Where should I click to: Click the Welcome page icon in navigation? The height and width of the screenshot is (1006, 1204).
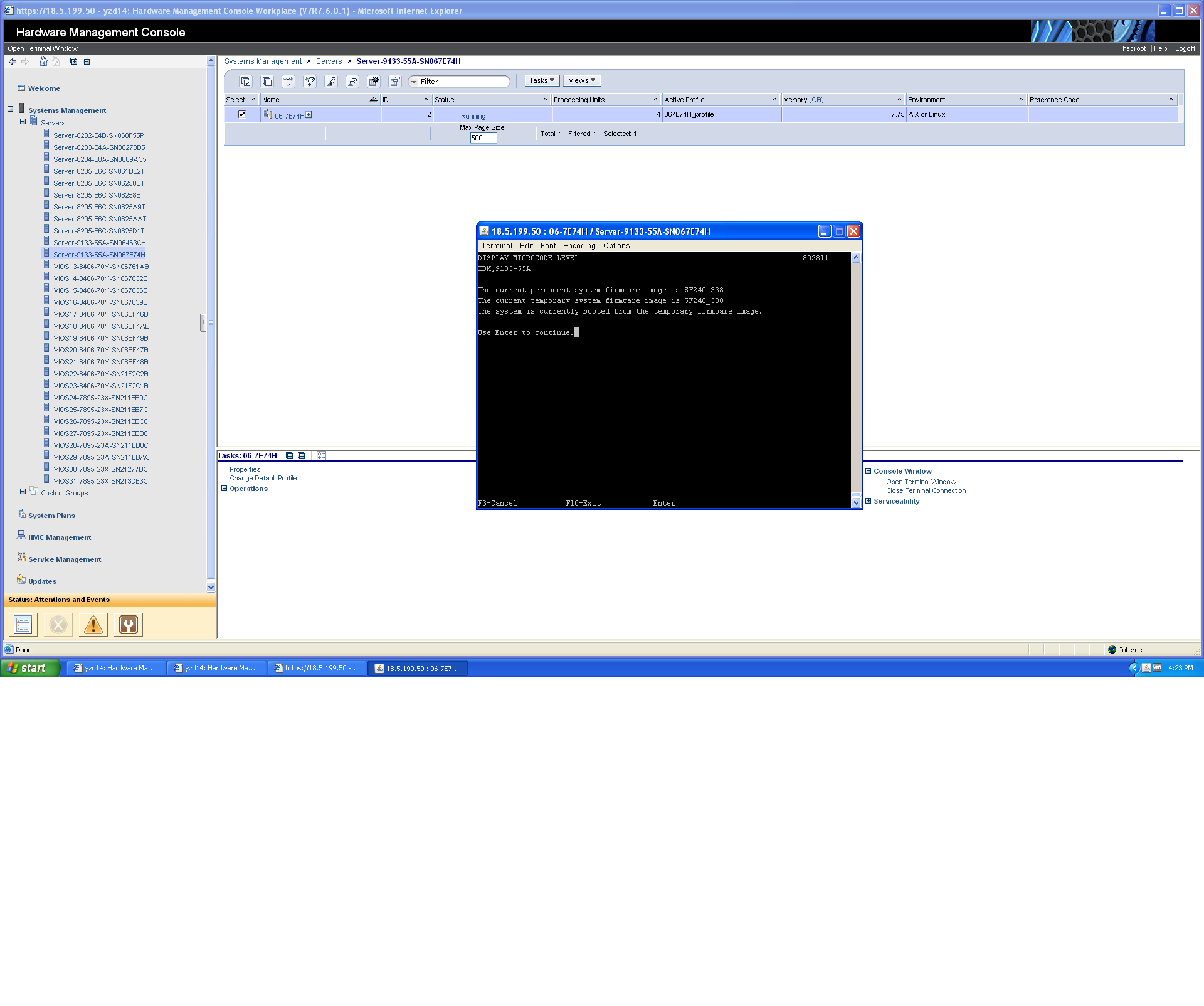[21, 88]
